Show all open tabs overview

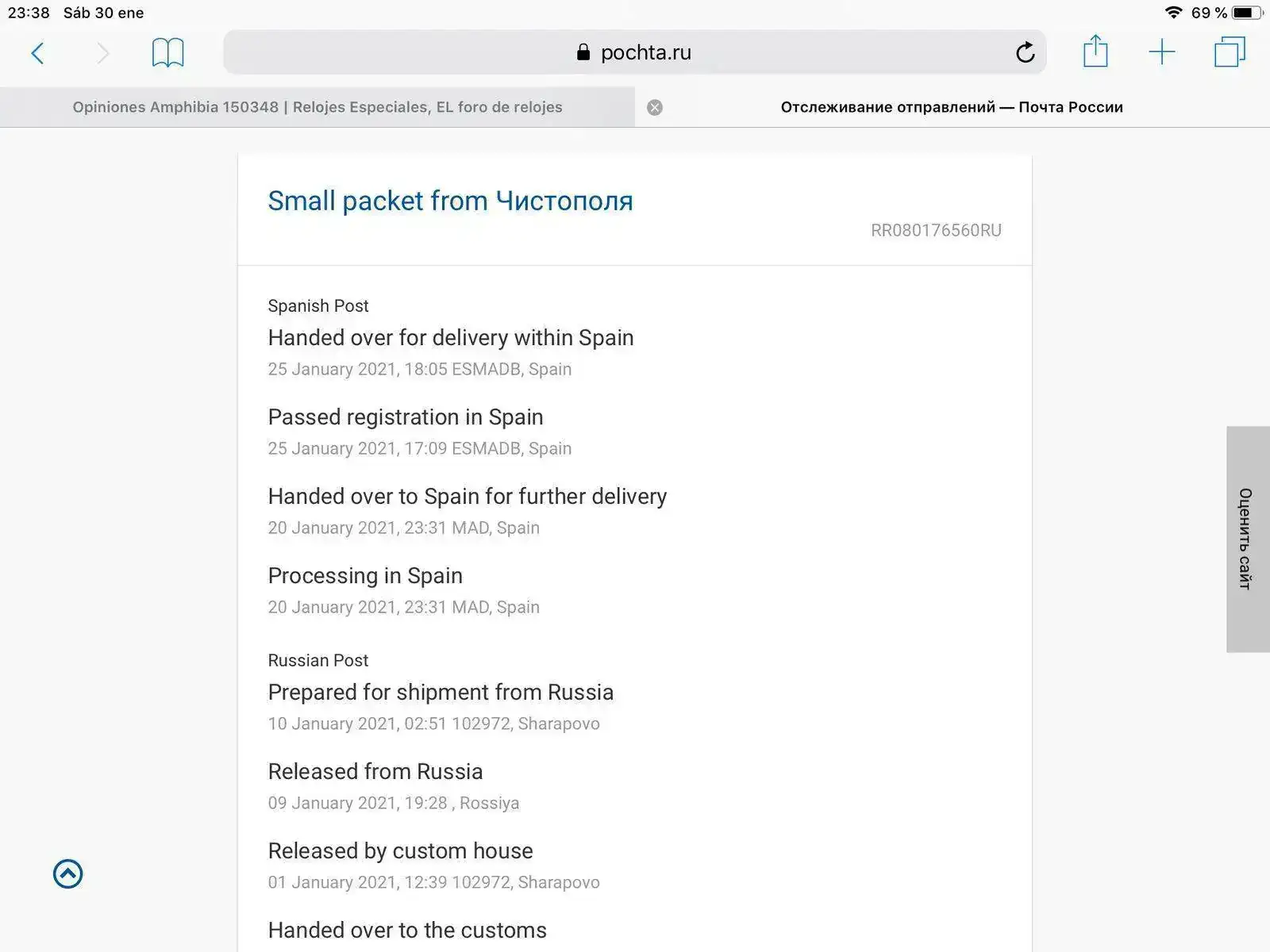click(x=1230, y=52)
